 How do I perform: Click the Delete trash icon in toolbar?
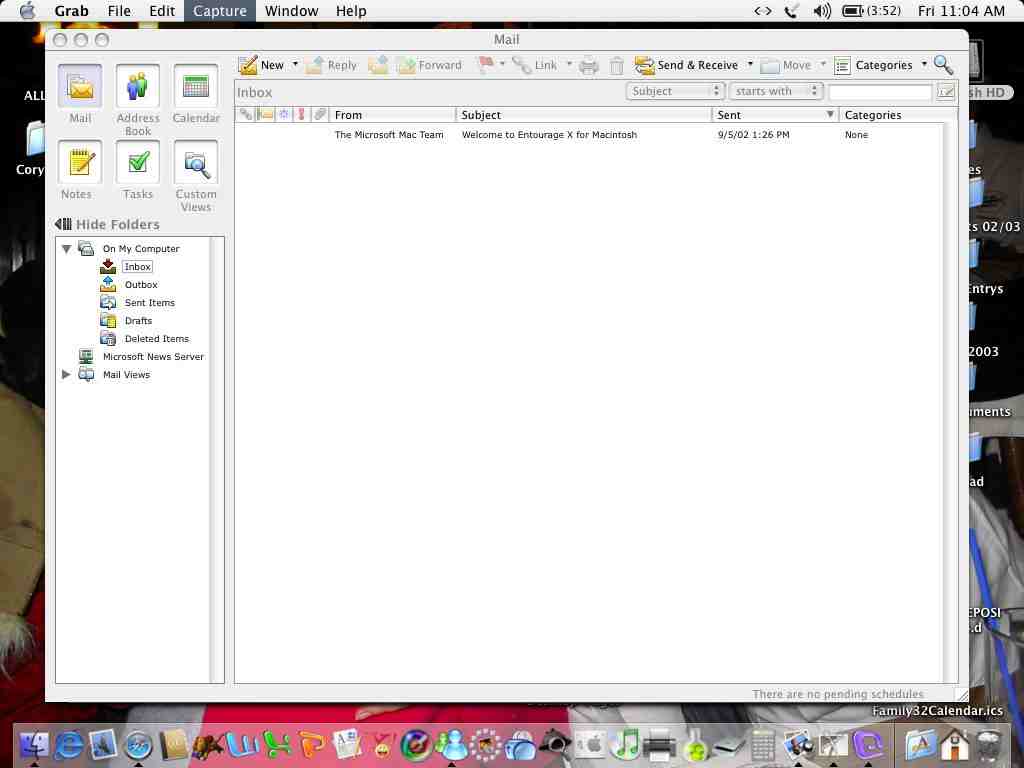pyautogui.click(x=616, y=65)
